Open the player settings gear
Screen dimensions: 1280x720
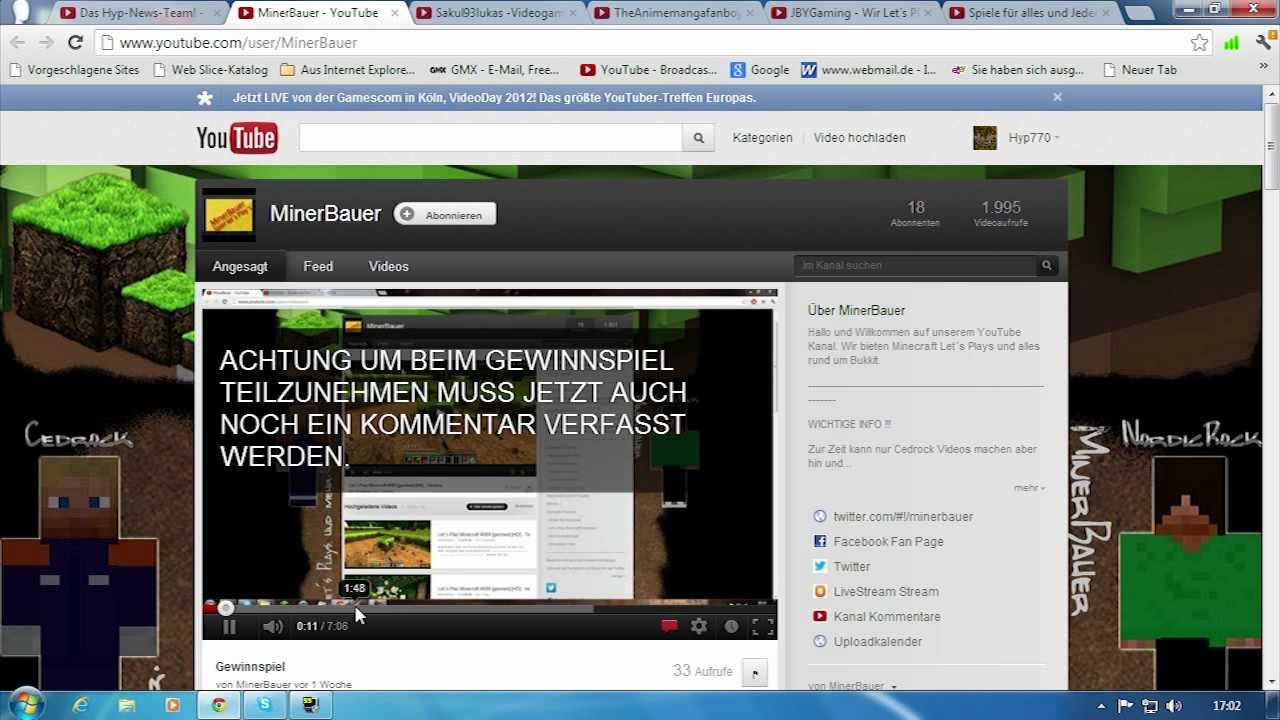[699, 627]
